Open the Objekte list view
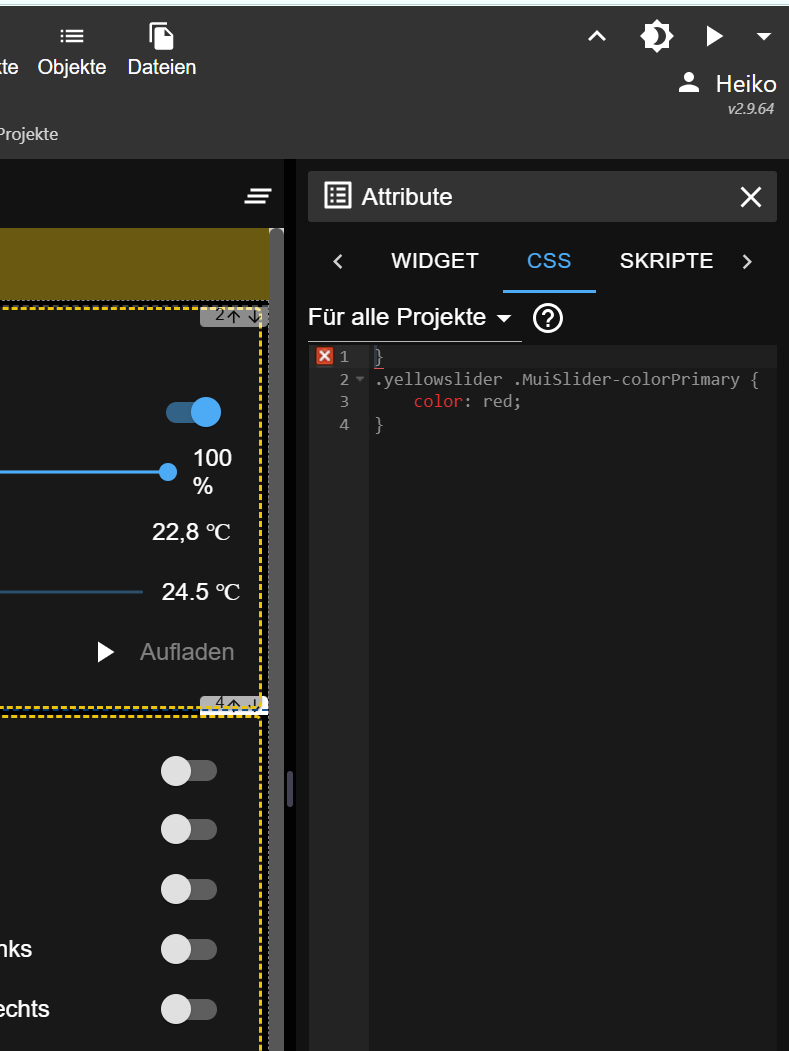The image size is (789, 1051). 72,51
